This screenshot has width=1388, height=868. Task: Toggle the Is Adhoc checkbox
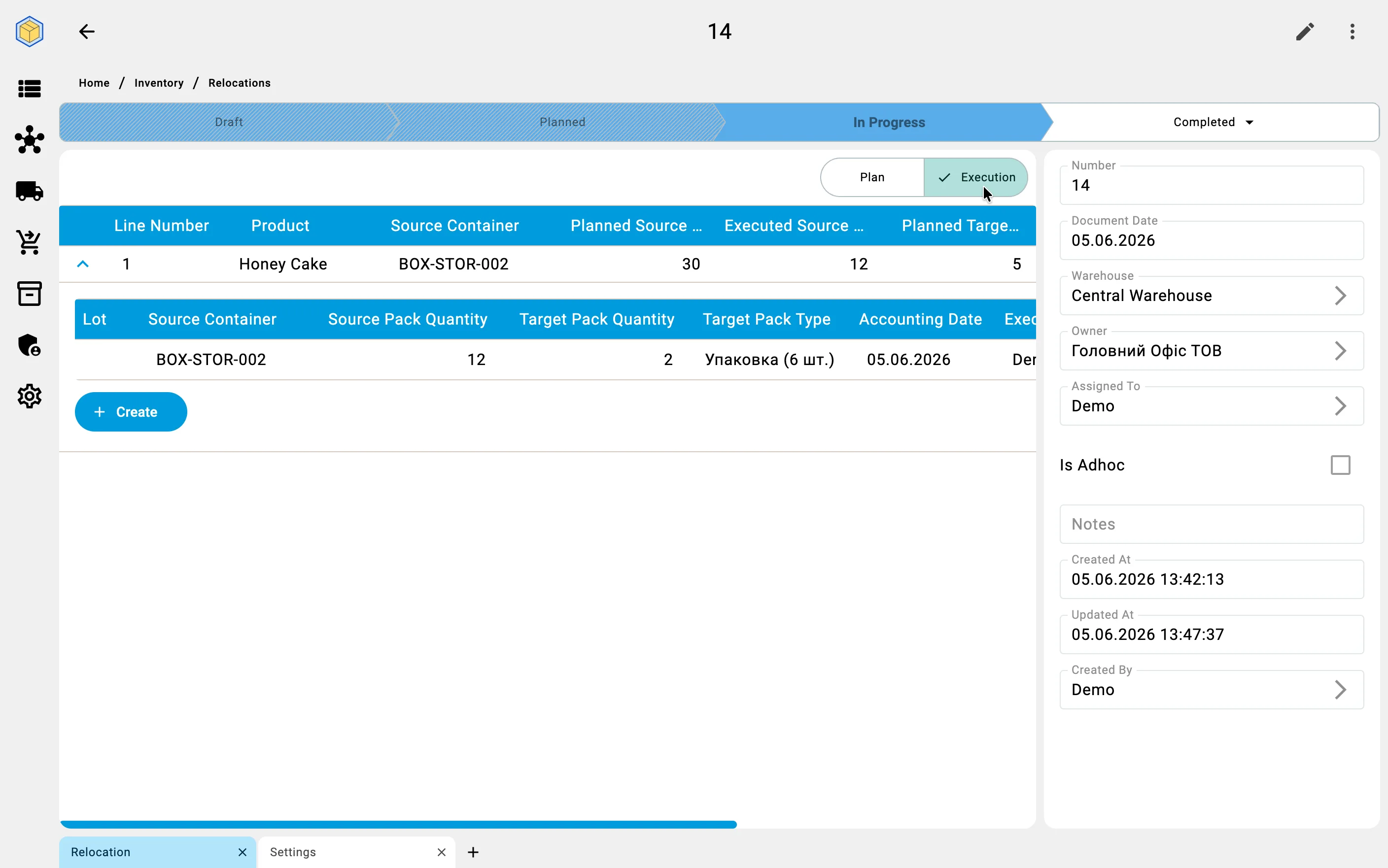(1340, 465)
